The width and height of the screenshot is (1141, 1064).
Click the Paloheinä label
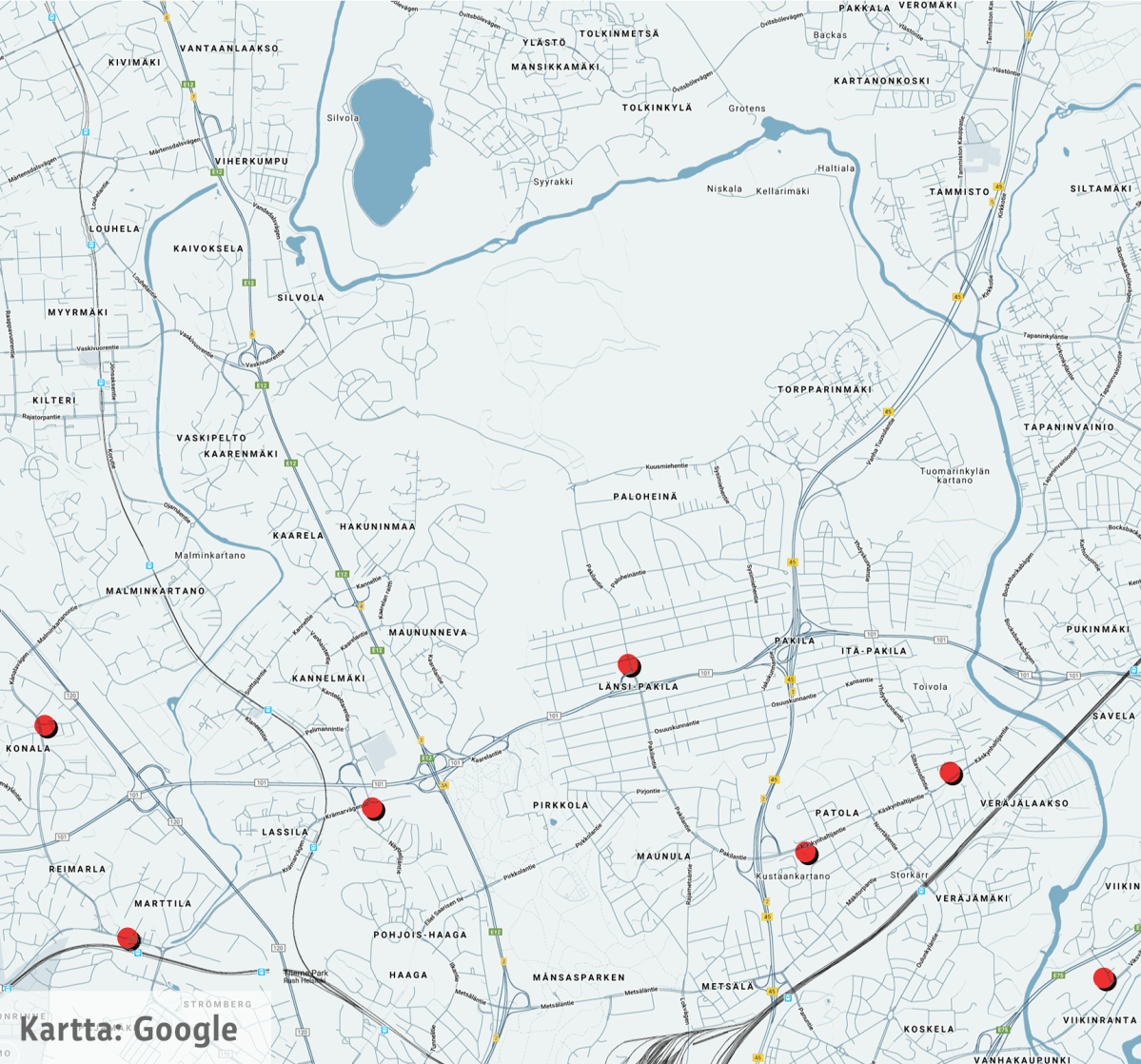tap(645, 497)
